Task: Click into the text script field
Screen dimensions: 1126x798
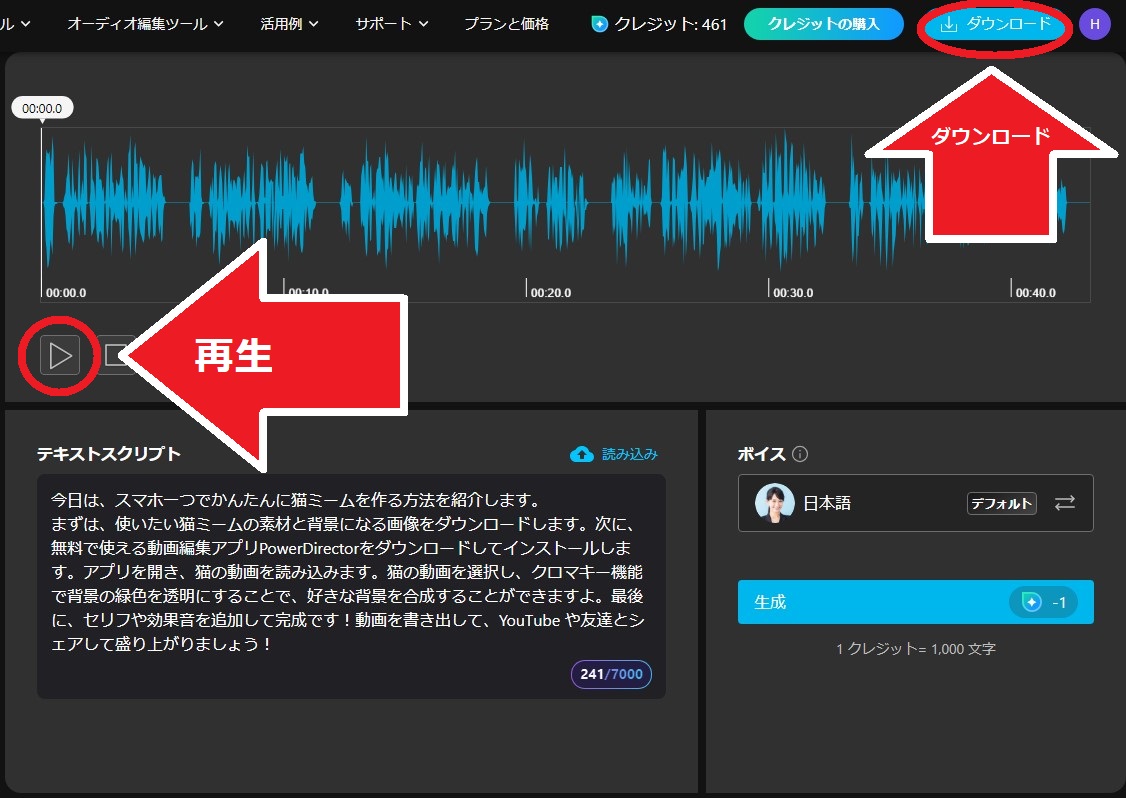Action: [351, 586]
